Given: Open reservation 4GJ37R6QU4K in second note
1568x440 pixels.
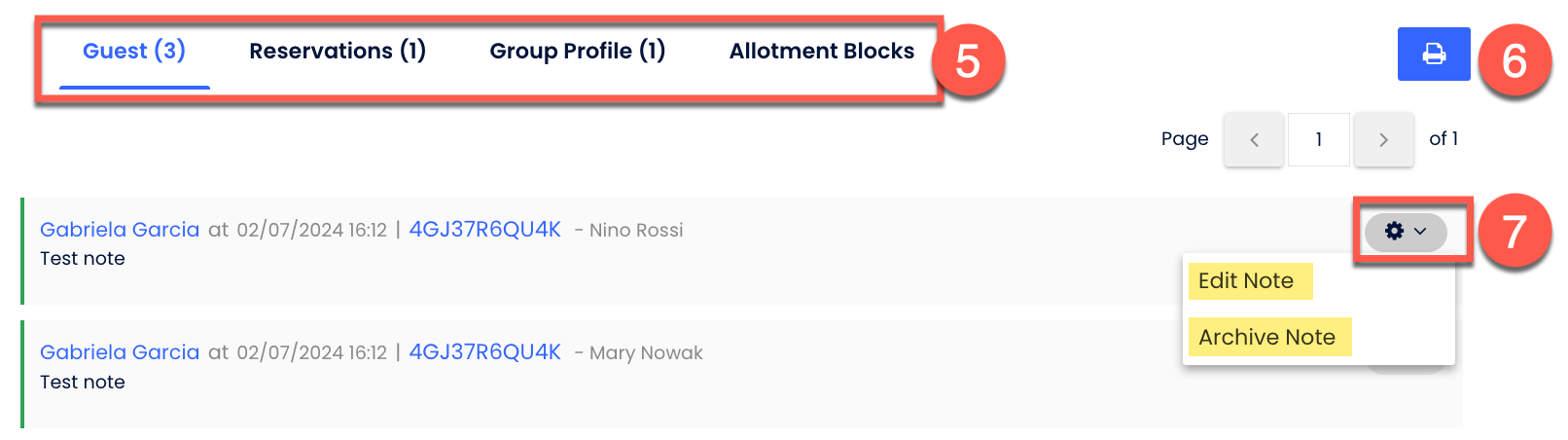Looking at the screenshot, I should point(484,352).
